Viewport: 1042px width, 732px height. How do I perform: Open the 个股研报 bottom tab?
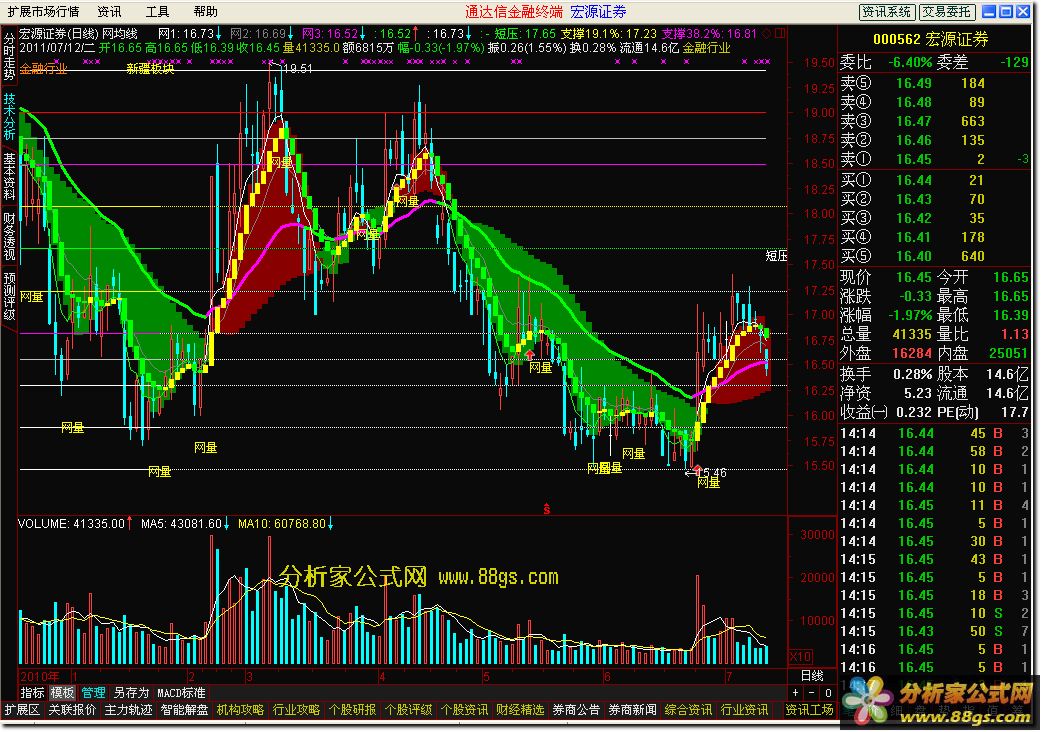tap(352, 710)
